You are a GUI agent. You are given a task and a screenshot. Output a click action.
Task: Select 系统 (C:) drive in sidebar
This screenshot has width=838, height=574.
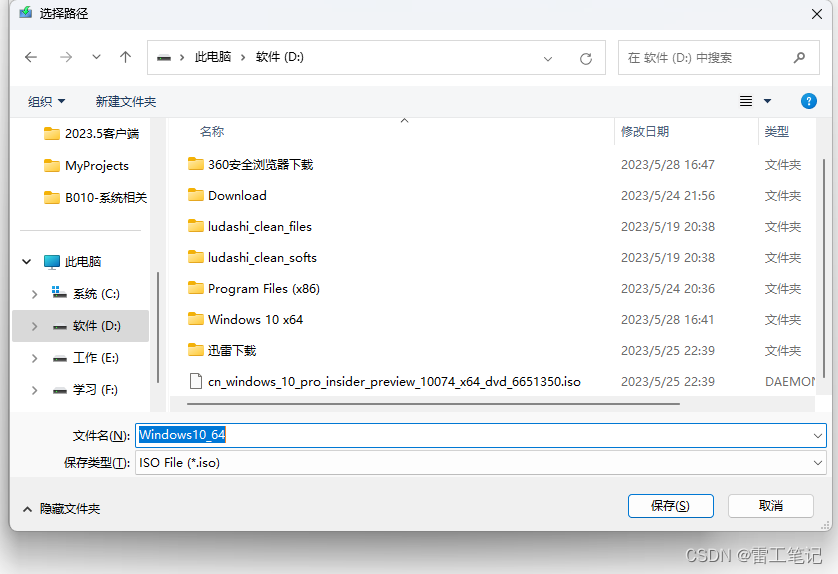(x=86, y=294)
